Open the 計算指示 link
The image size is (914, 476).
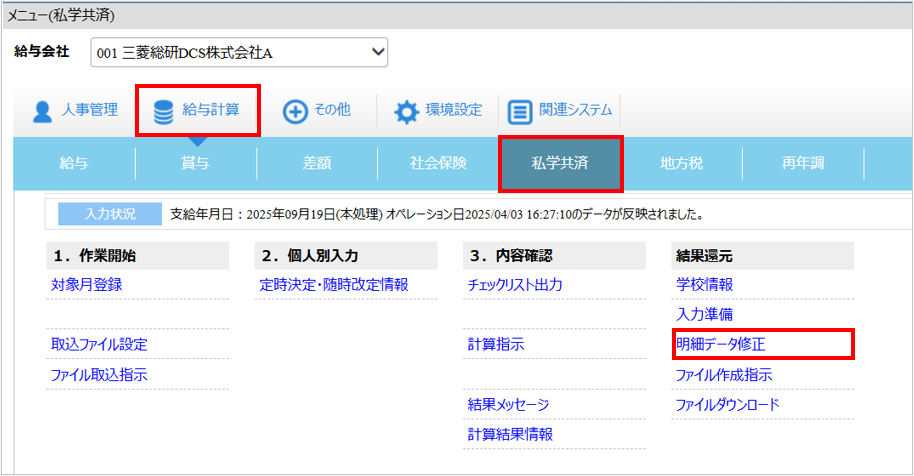(x=496, y=344)
